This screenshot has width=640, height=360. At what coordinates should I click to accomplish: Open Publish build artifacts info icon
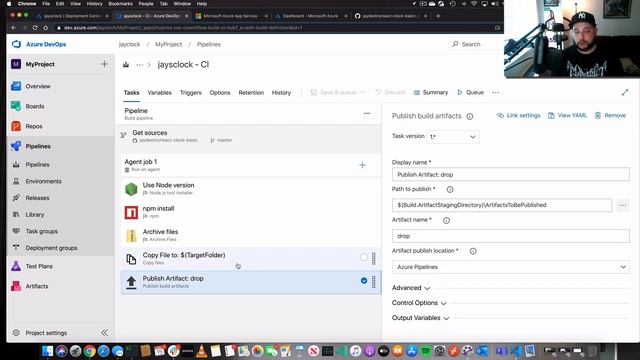tap(469, 116)
